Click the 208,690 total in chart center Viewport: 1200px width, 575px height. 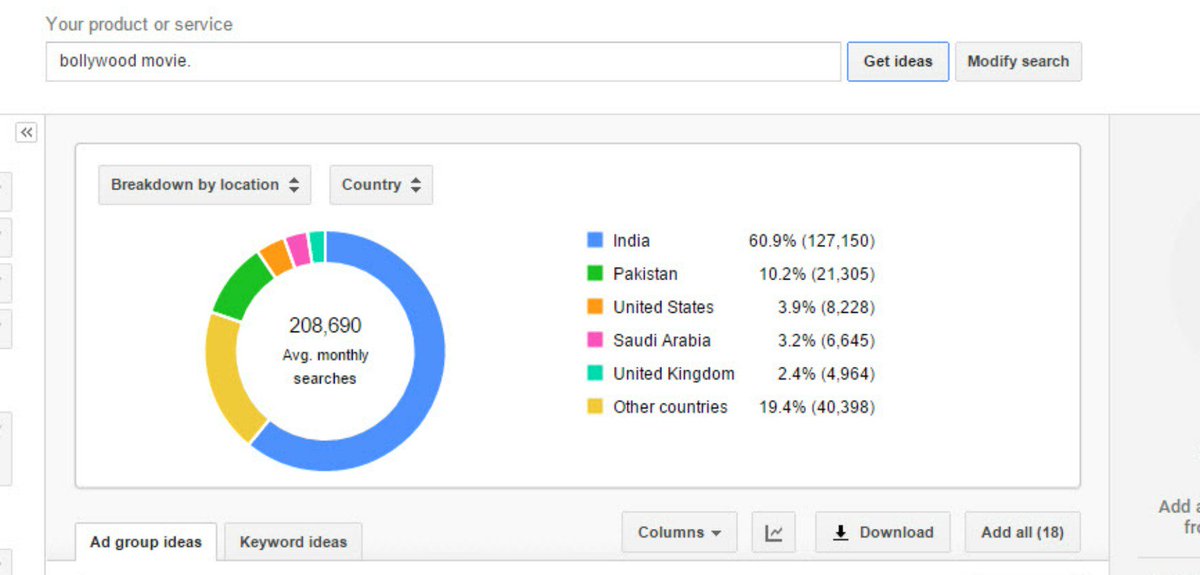pyautogui.click(x=325, y=326)
